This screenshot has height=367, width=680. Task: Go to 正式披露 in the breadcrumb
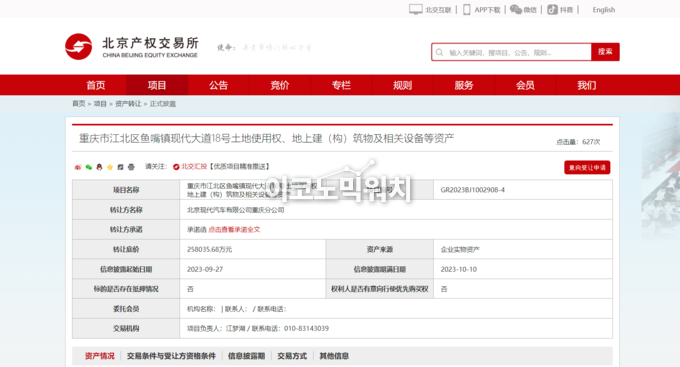(163, 104)
